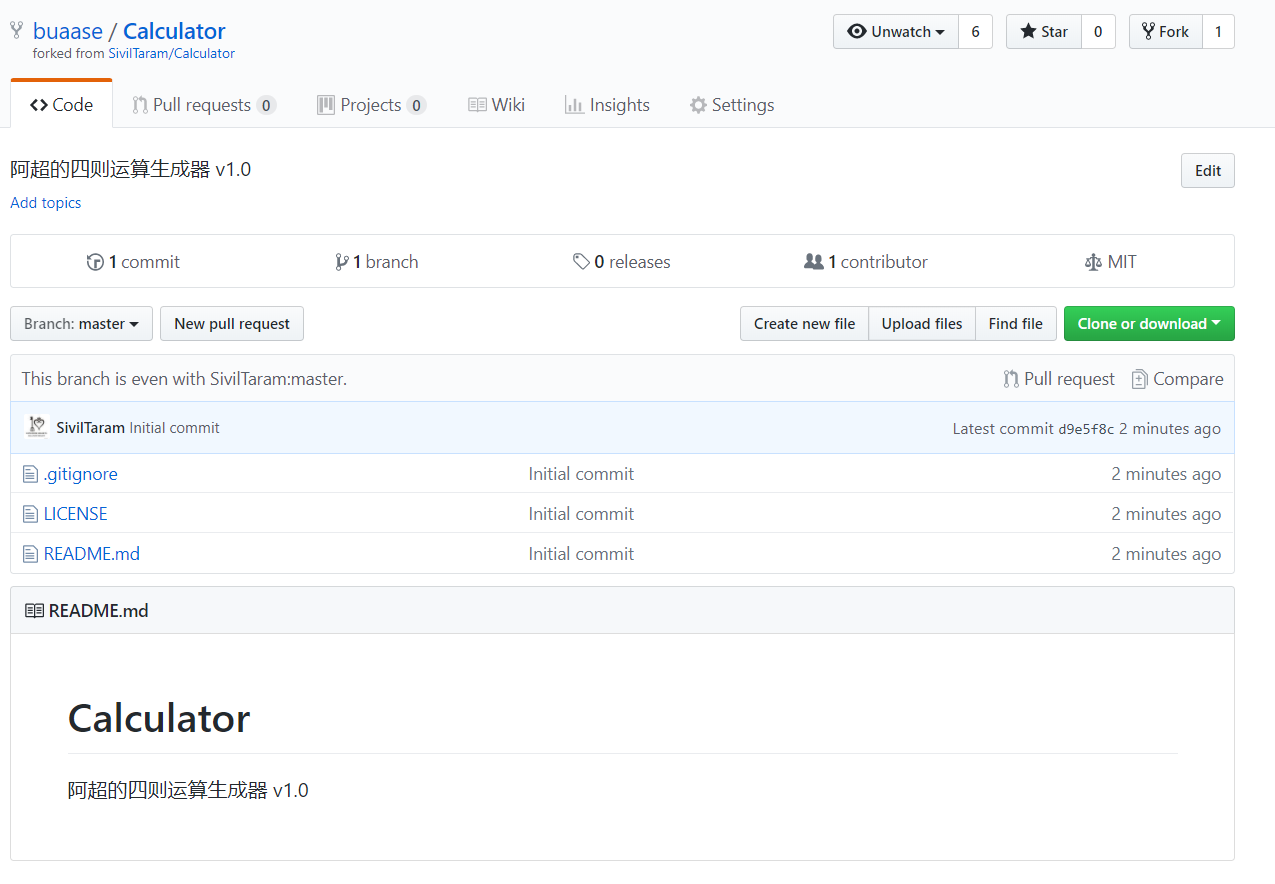Open the Branch: master dropdown

pos(81,324)
